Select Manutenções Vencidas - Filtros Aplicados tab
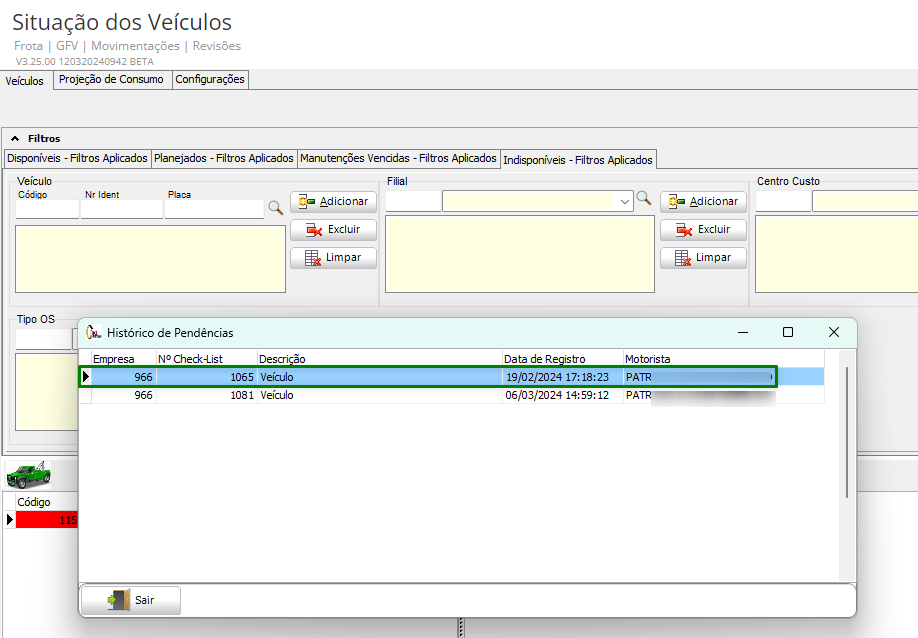918x638 pixels. 398,158
